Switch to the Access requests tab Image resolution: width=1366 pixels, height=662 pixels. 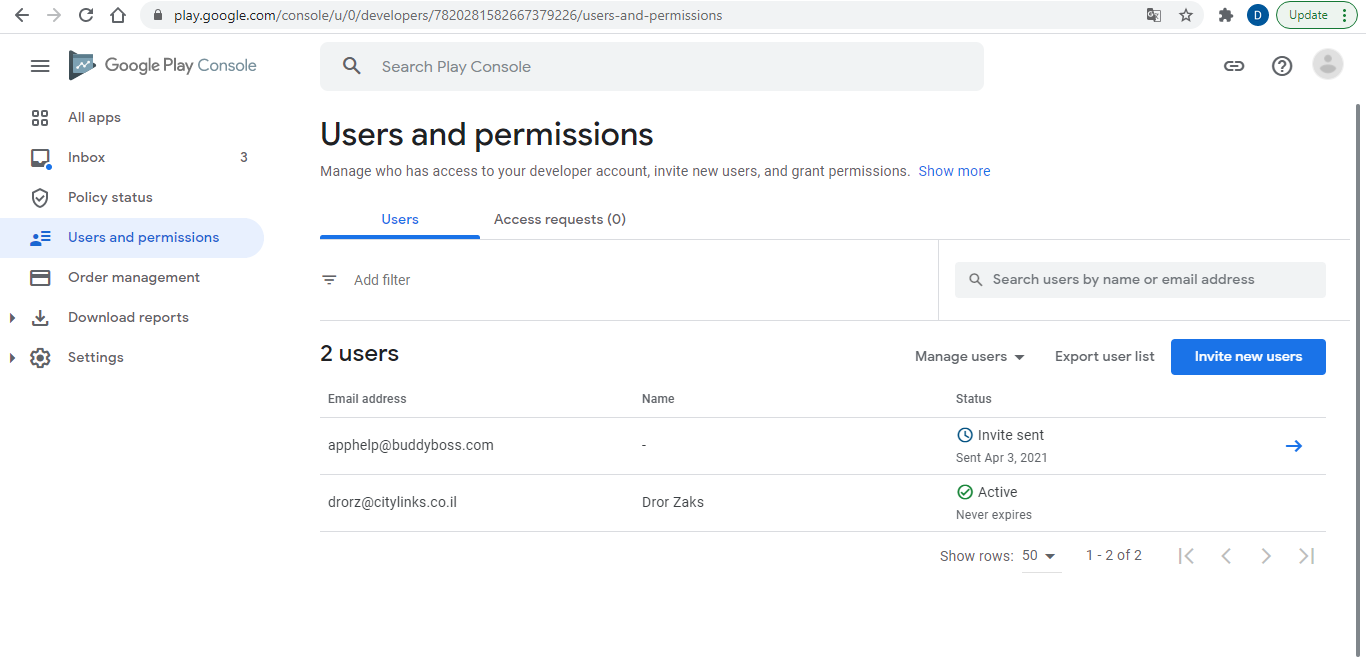pyautogui.click(x=559, y=220)
